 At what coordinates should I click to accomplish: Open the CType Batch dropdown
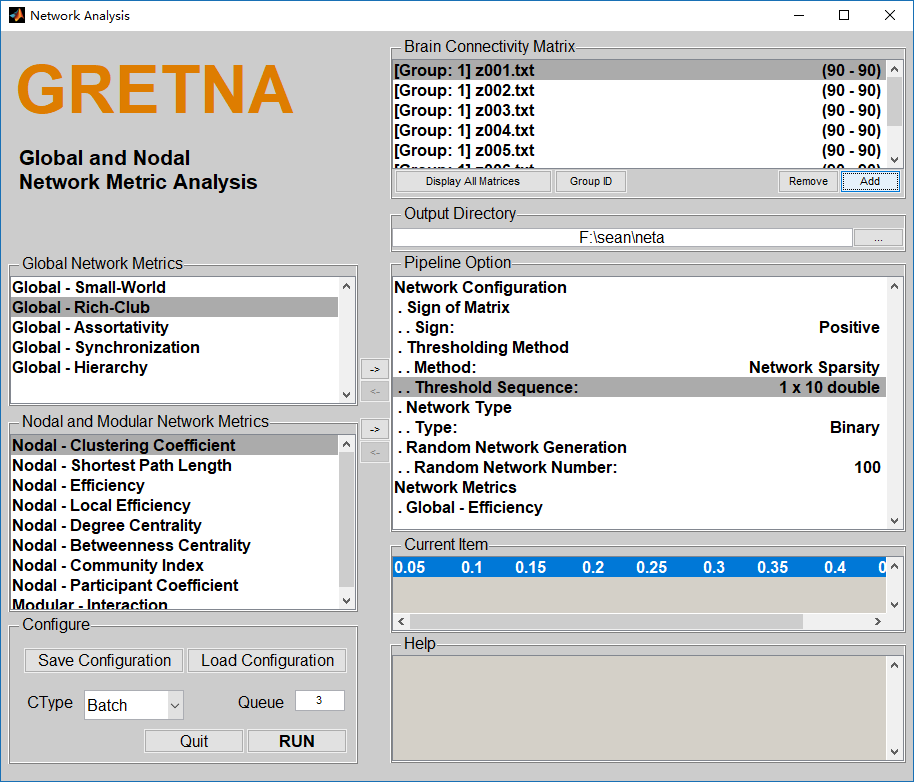pyautogui.click(x=133, y=705)
